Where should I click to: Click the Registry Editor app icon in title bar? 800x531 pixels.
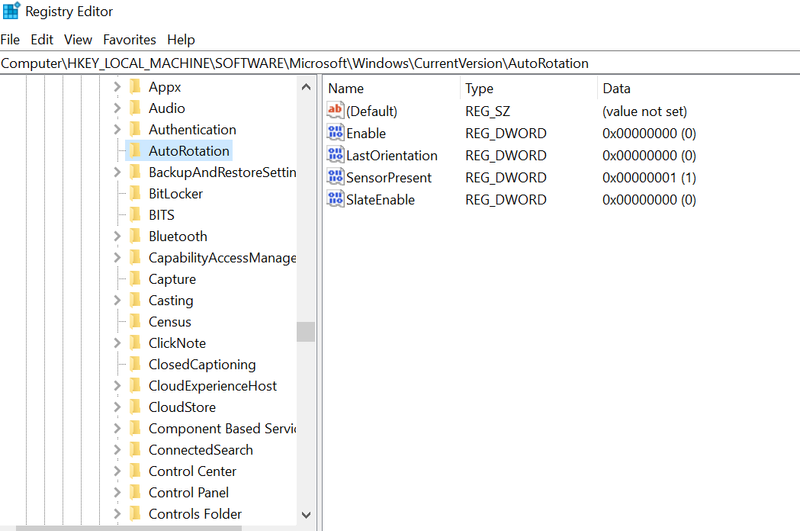[x=11, y=12]
